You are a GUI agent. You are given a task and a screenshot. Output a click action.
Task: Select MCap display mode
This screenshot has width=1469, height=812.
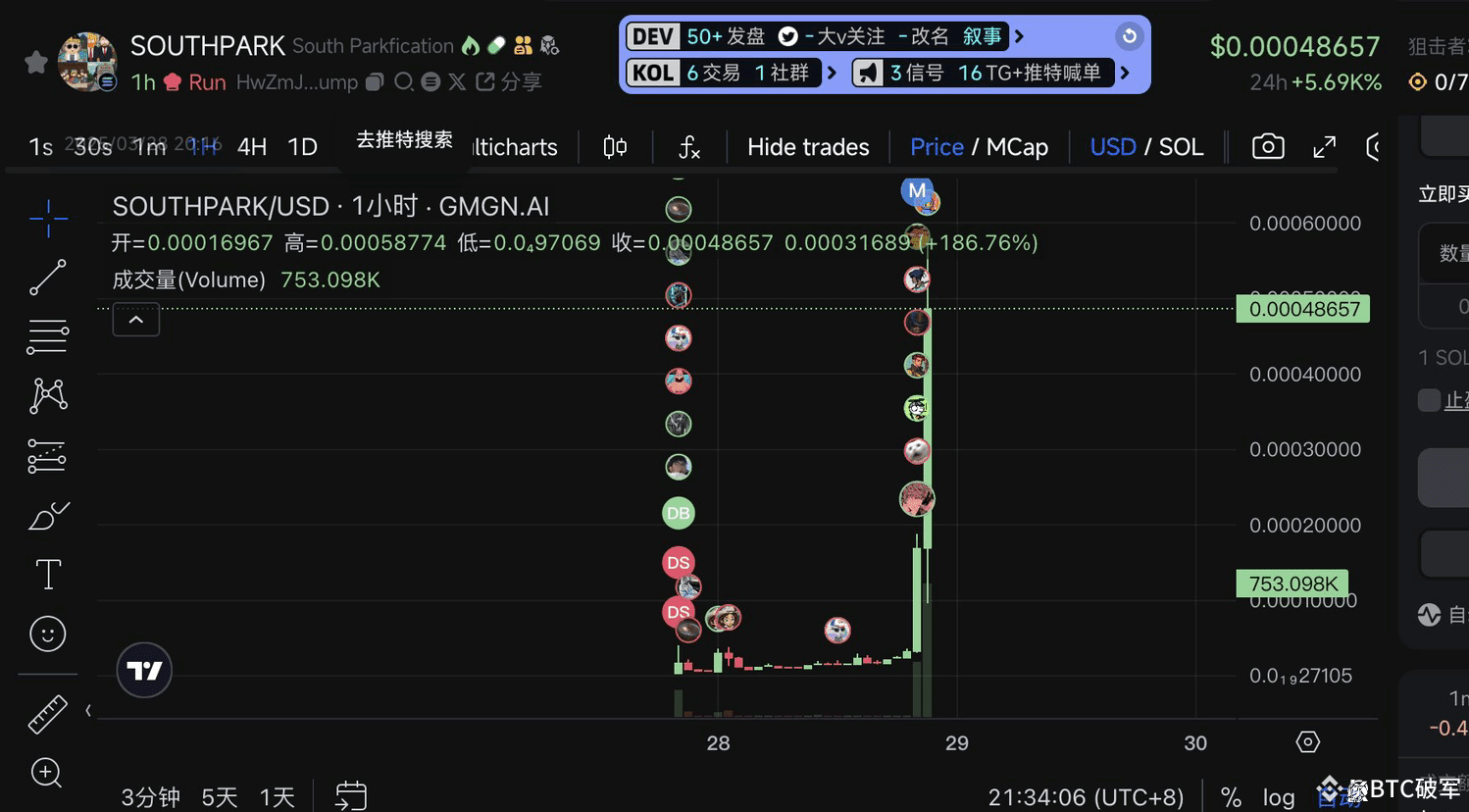1017,147
